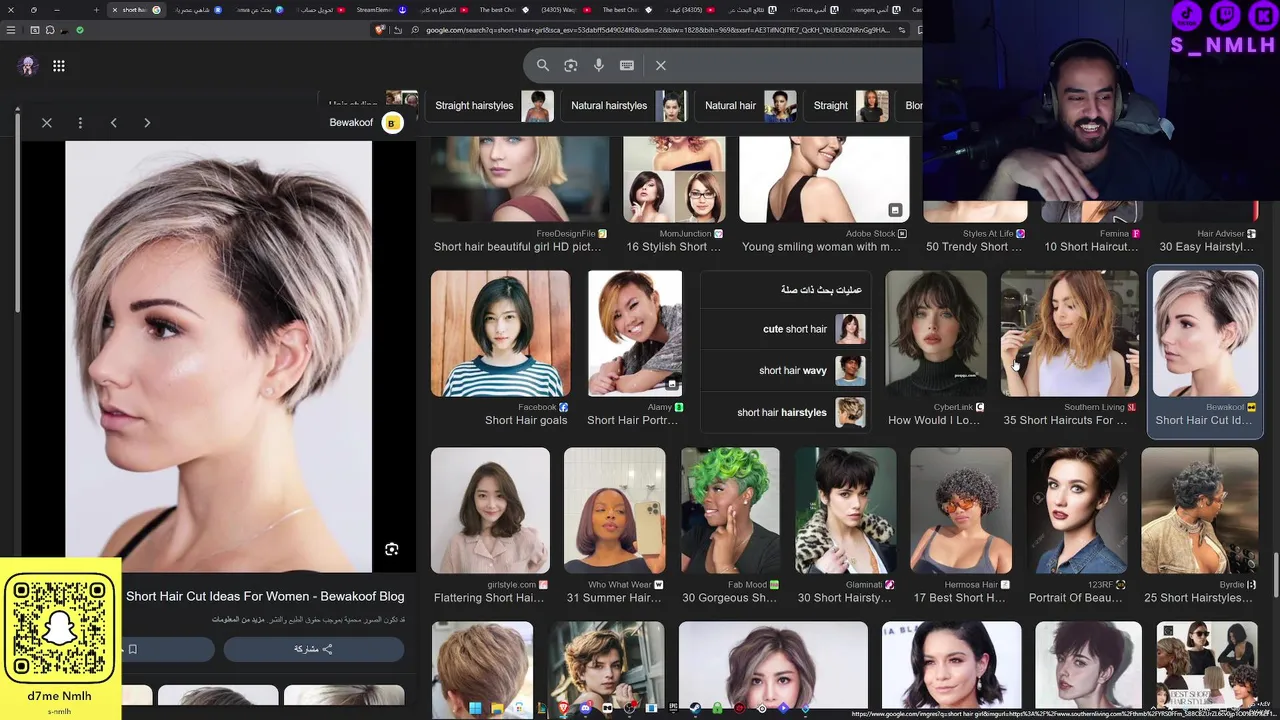This screenshot has width=1280, height=720.
Task: Open the Who What Wear 31 Summer Hair result
Action: tap(614, 526)
